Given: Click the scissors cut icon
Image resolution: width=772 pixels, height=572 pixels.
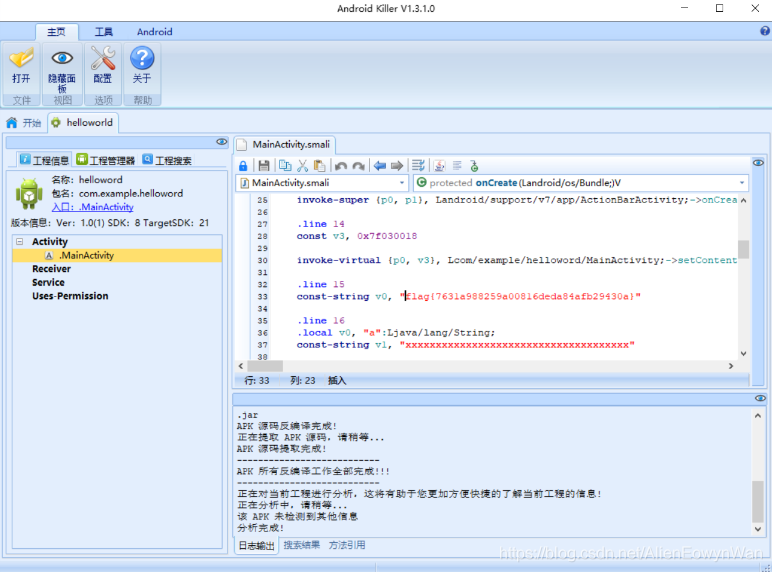Looking at the screenshot, I should (302, 166).
